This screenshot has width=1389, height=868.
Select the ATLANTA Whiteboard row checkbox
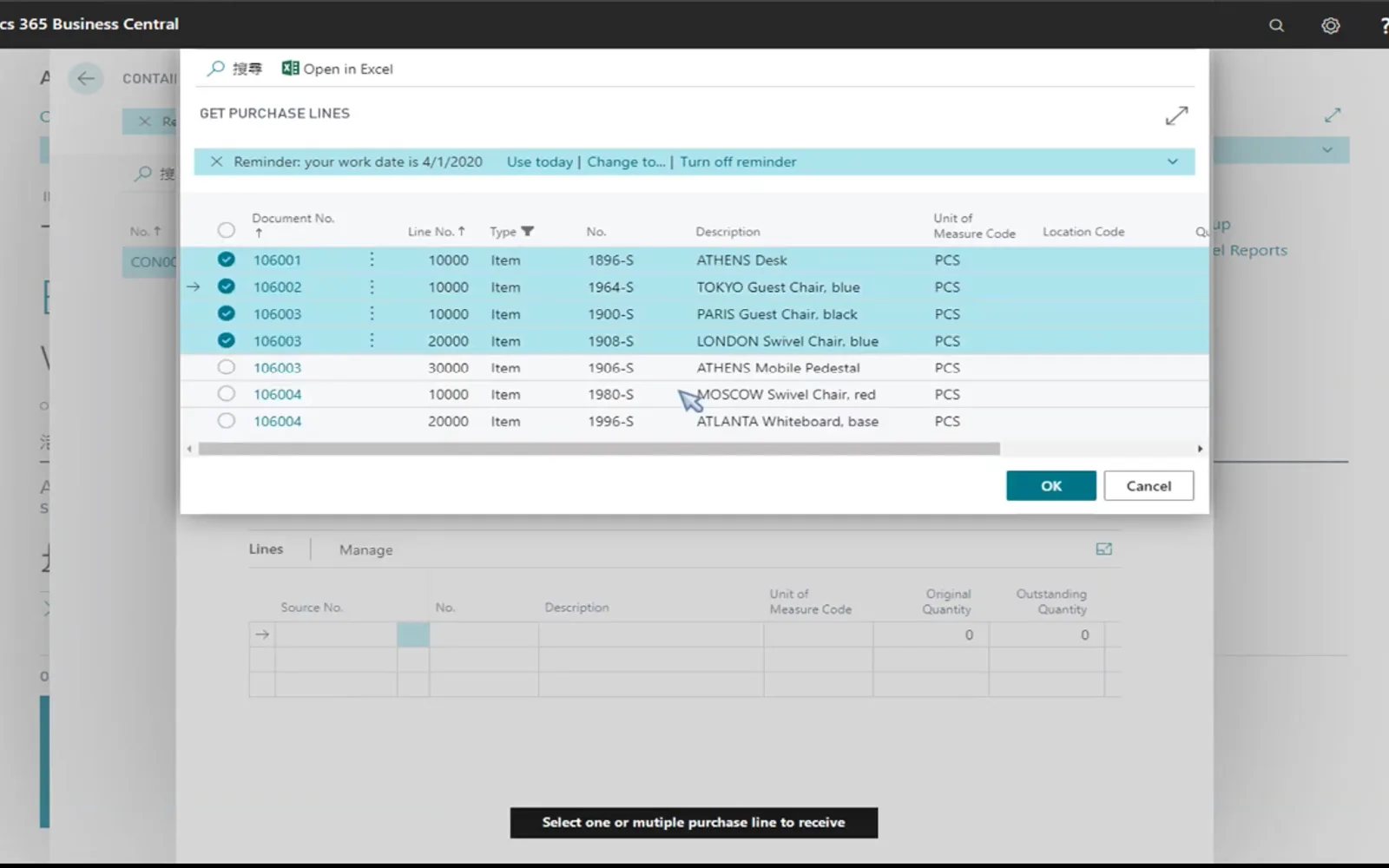pyautogui.click(x=226, y=421)
